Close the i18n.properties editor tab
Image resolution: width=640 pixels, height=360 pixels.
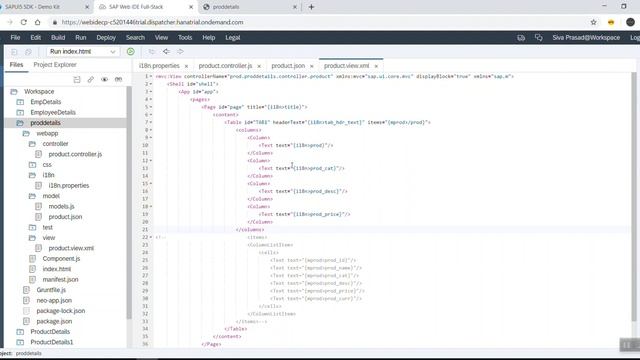click(x=187, y=66)
